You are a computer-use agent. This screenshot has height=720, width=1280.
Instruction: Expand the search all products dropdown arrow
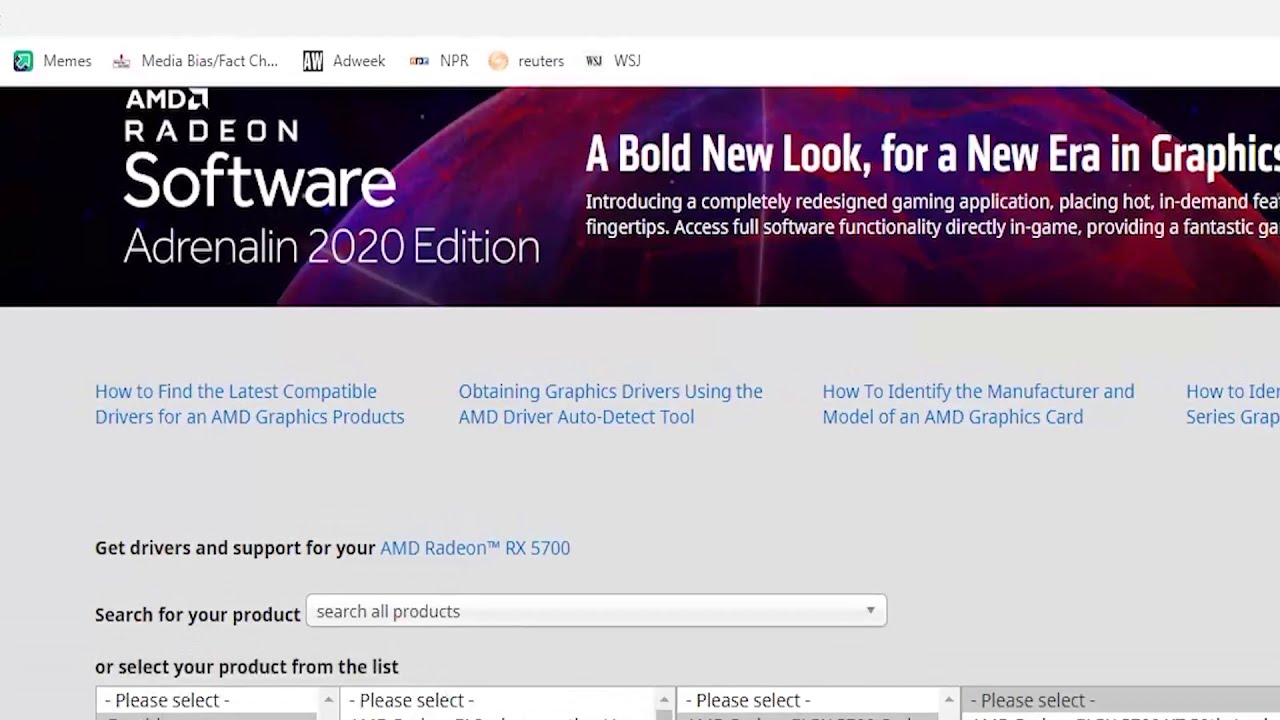pyautogui.click(x=870, y=611)
